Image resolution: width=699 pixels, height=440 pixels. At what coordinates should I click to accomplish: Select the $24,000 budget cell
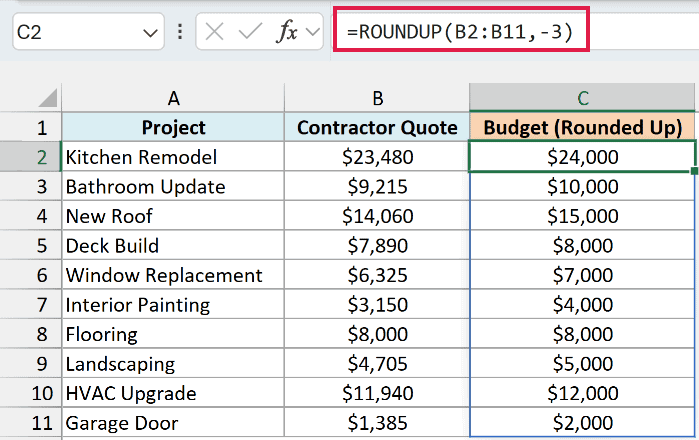tap(582, 156)
